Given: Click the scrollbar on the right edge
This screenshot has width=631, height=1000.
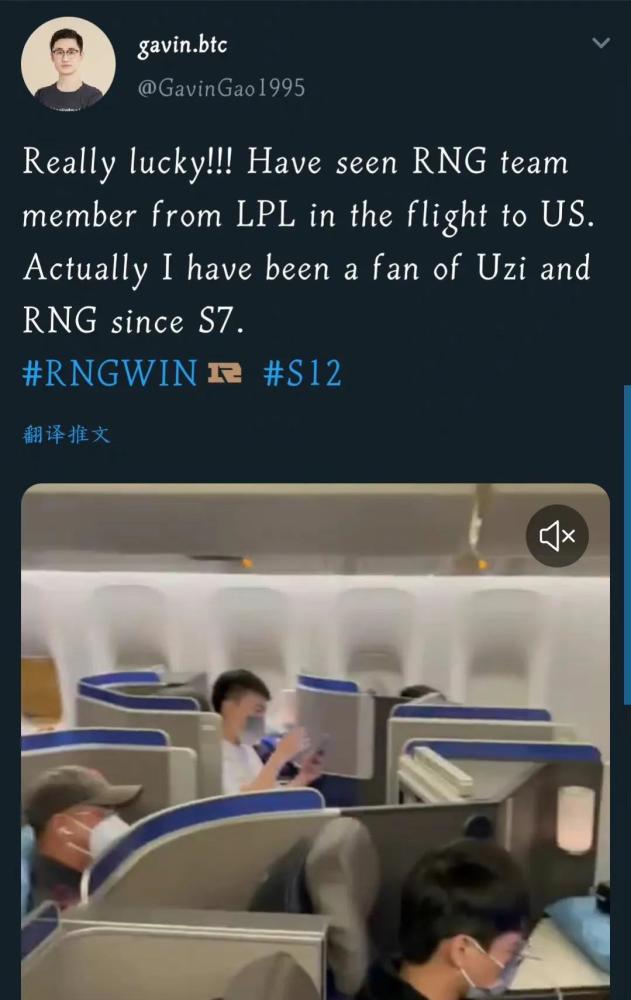Looking at the screenshot, I should pyautogui.click(x=627, y=545).
